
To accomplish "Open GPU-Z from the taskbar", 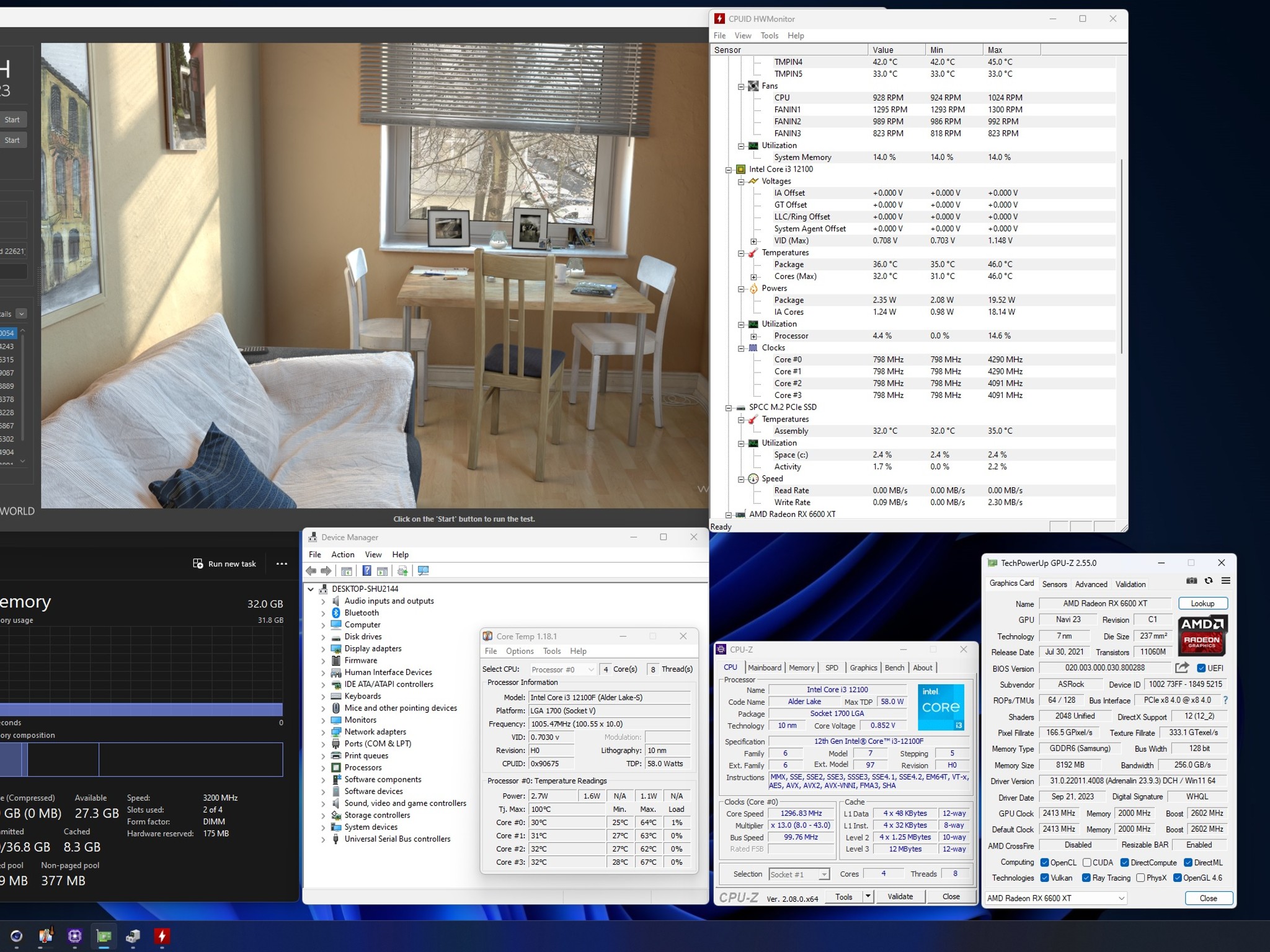I will pos(104,936).
